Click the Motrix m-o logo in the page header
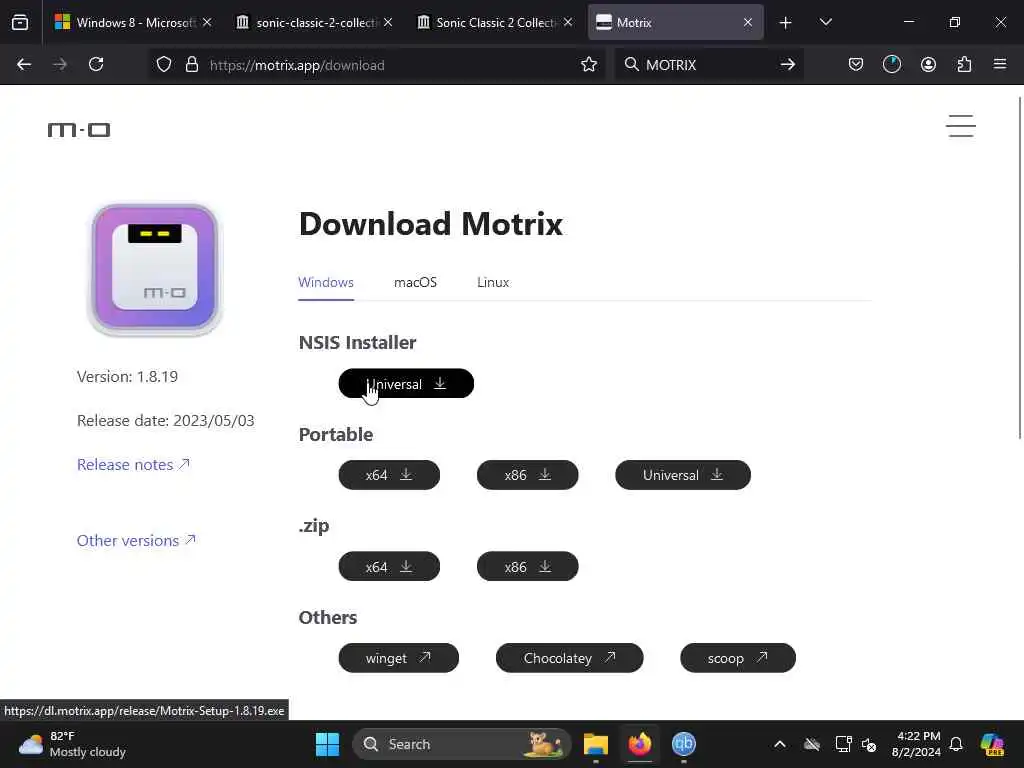The image size is (1024, 768). coord(79,130)
